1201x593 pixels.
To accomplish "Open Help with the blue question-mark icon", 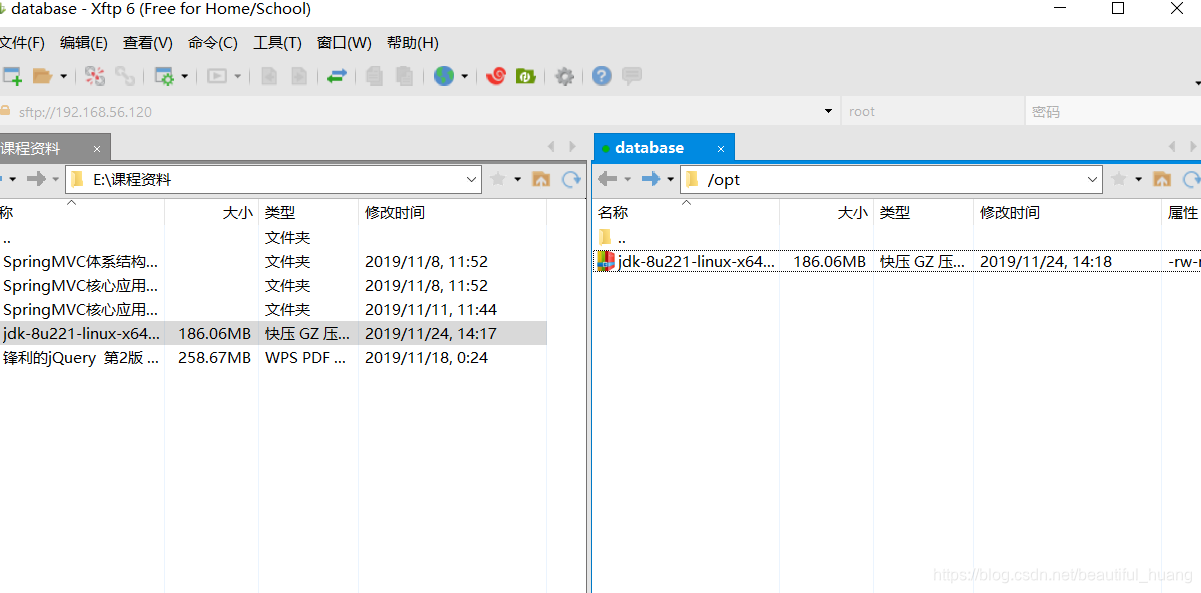I will click(601, 76).
